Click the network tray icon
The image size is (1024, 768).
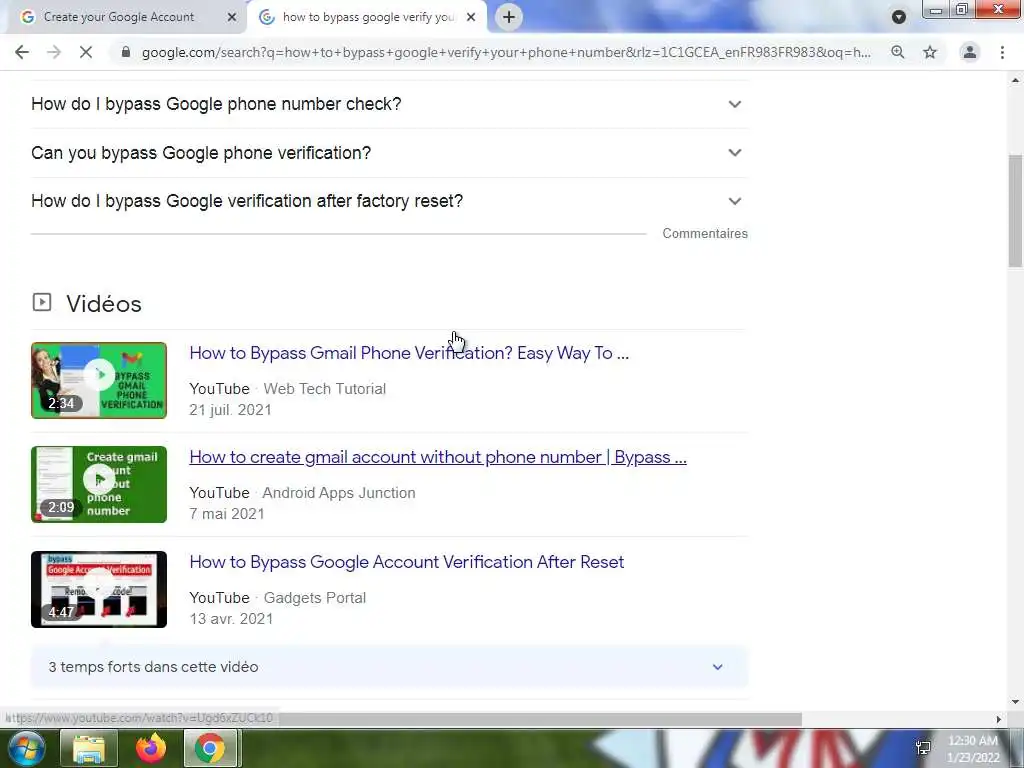[923, 748]
